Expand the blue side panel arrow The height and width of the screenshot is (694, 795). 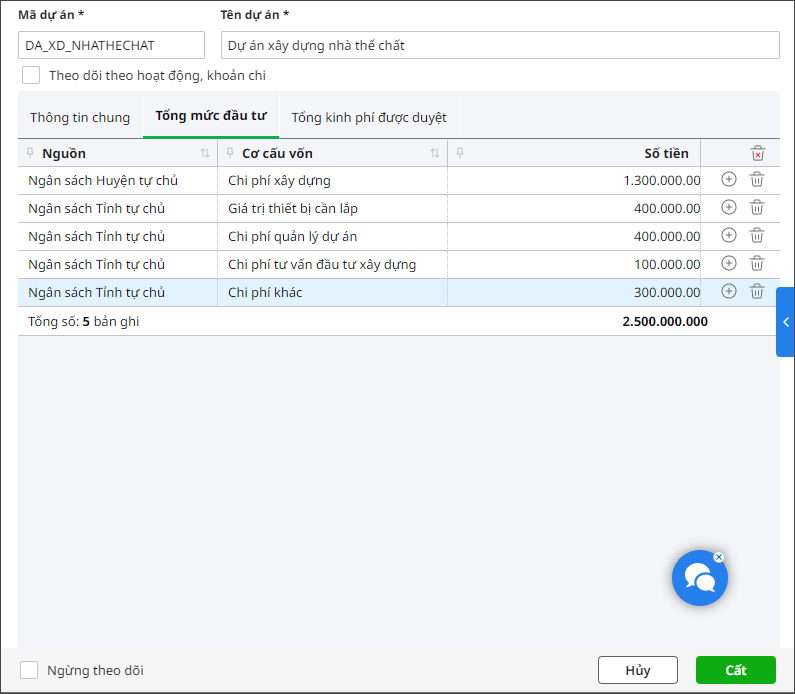coord(785,322)
